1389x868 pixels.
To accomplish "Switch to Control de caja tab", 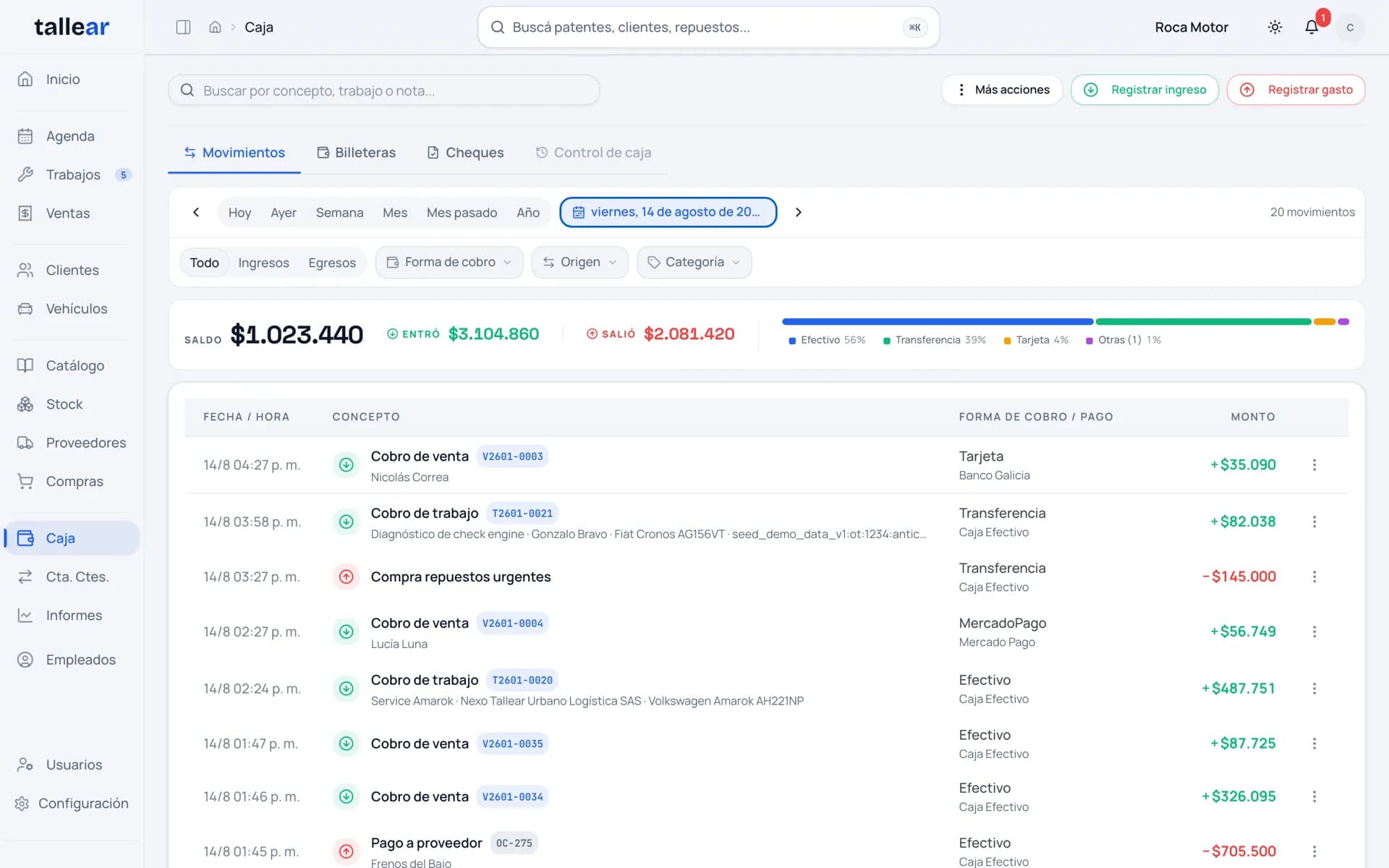I will click(593, 153).
